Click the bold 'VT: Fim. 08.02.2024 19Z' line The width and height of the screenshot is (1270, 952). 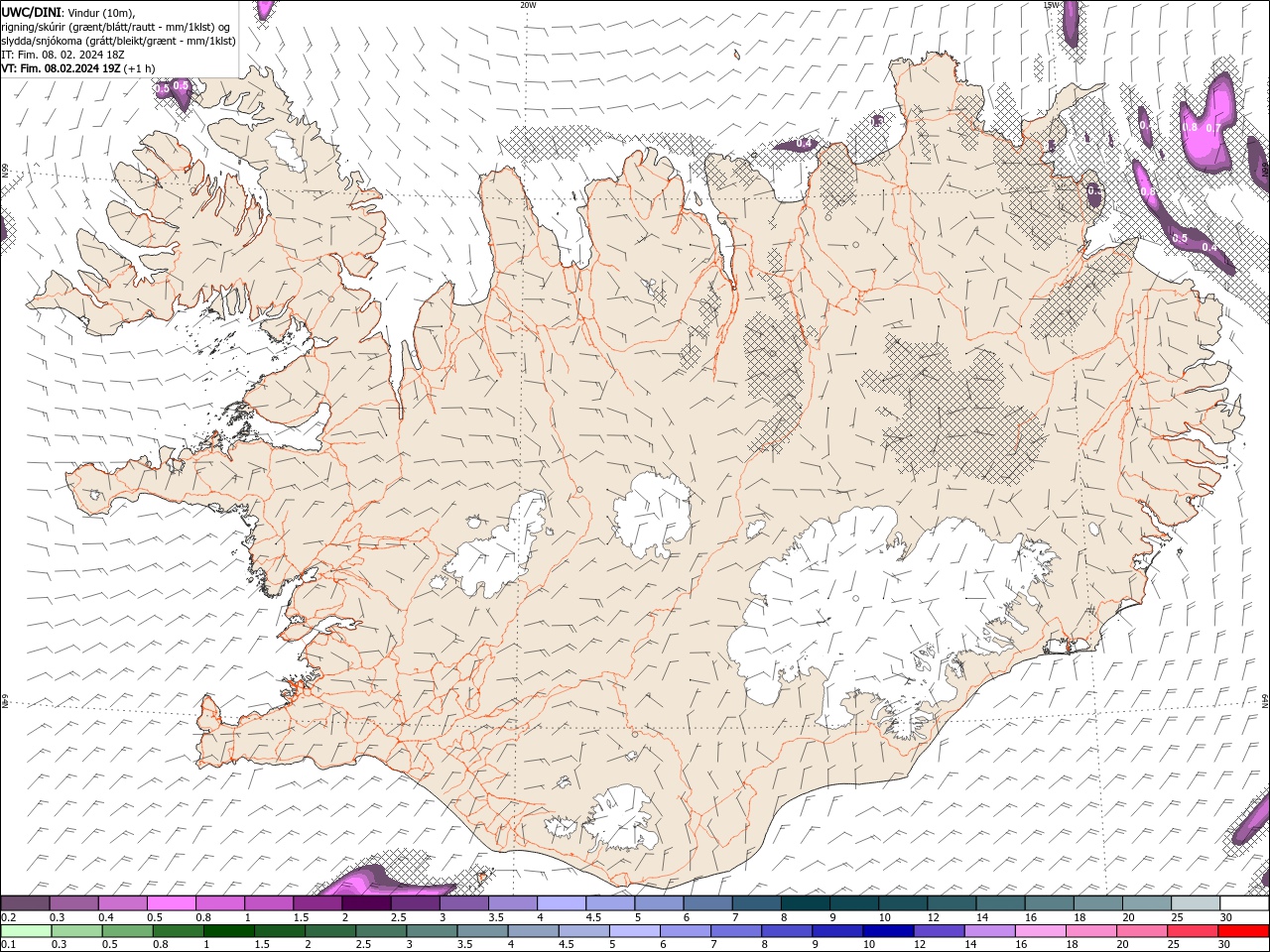point(62,68)
